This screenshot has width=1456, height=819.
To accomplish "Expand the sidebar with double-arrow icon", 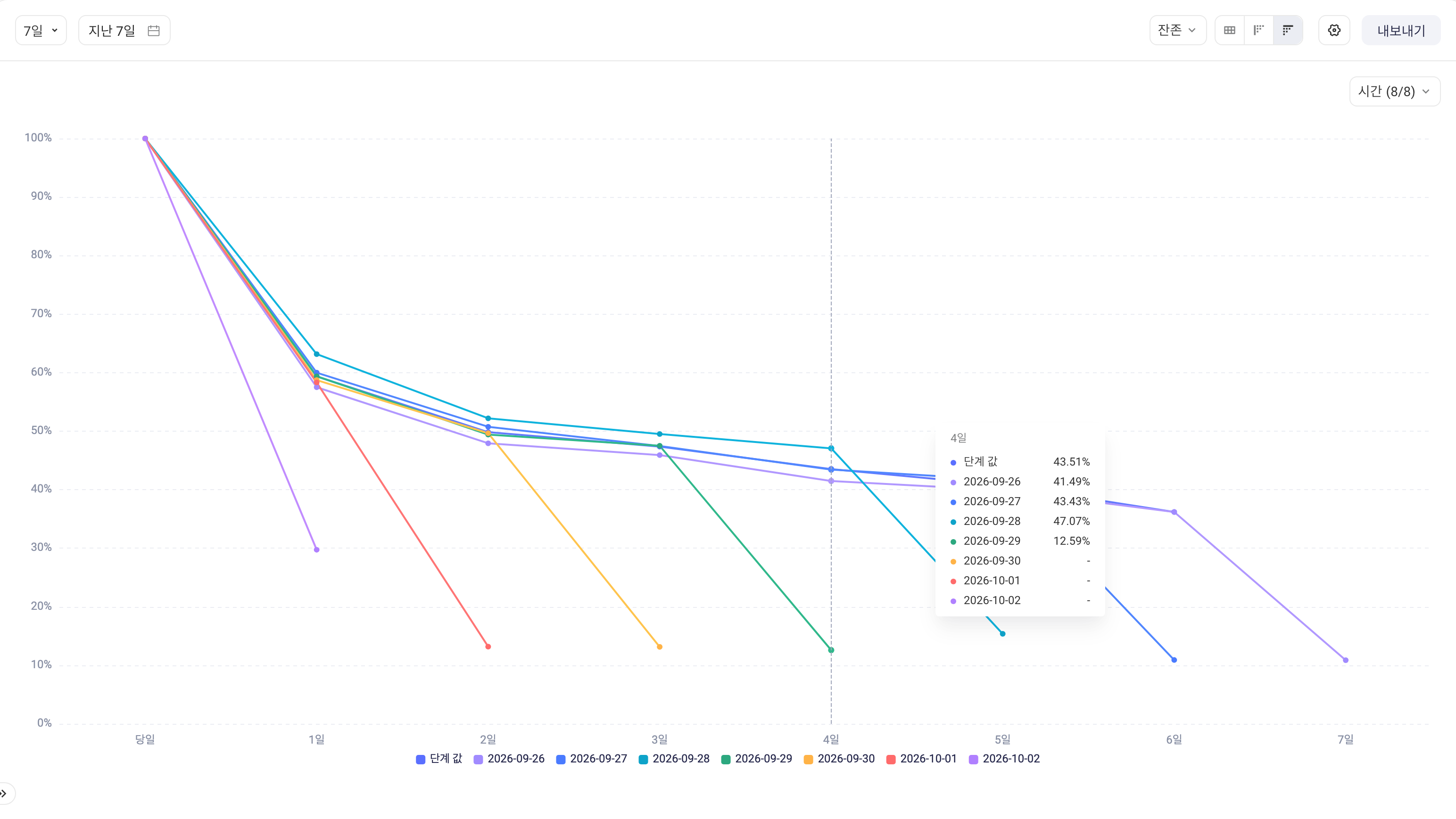I will [4, 794].
